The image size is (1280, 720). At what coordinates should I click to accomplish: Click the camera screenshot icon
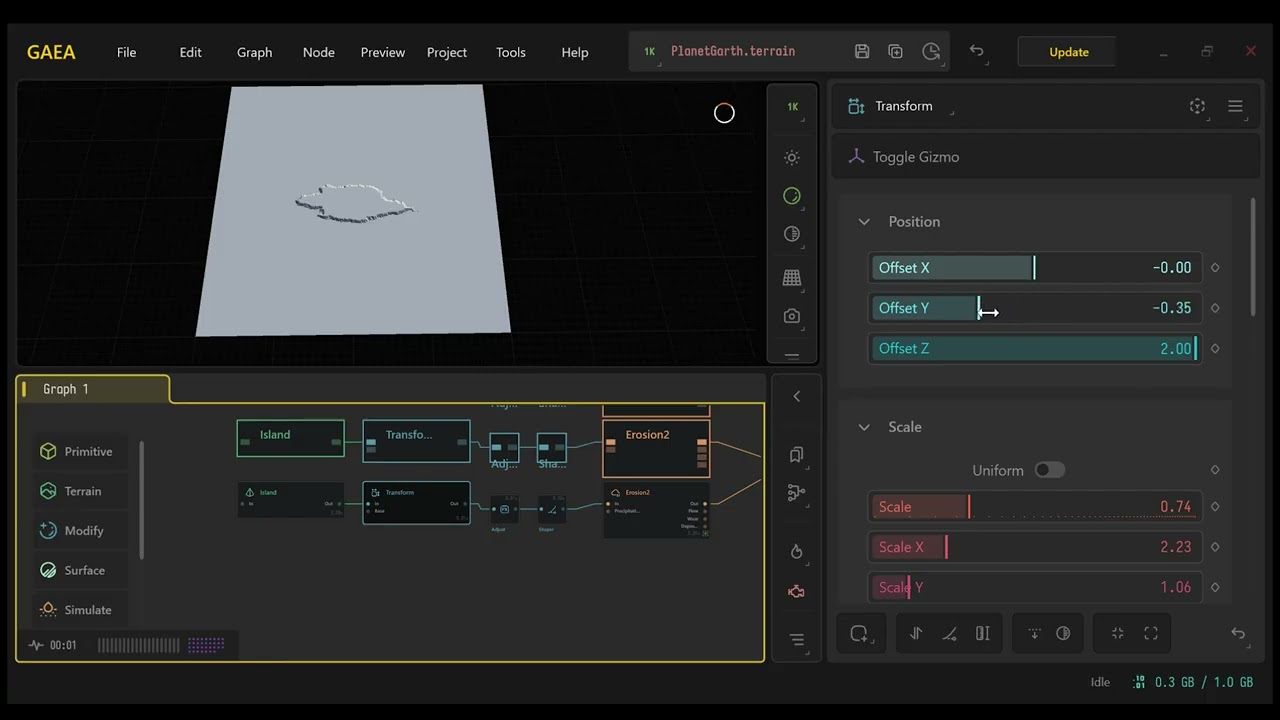(792, 316)
